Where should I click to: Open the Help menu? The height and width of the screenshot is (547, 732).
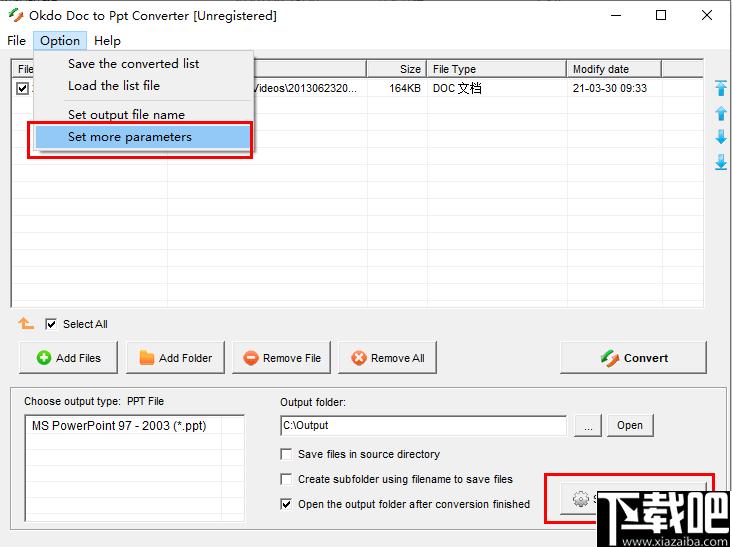(x=107, y=41)
